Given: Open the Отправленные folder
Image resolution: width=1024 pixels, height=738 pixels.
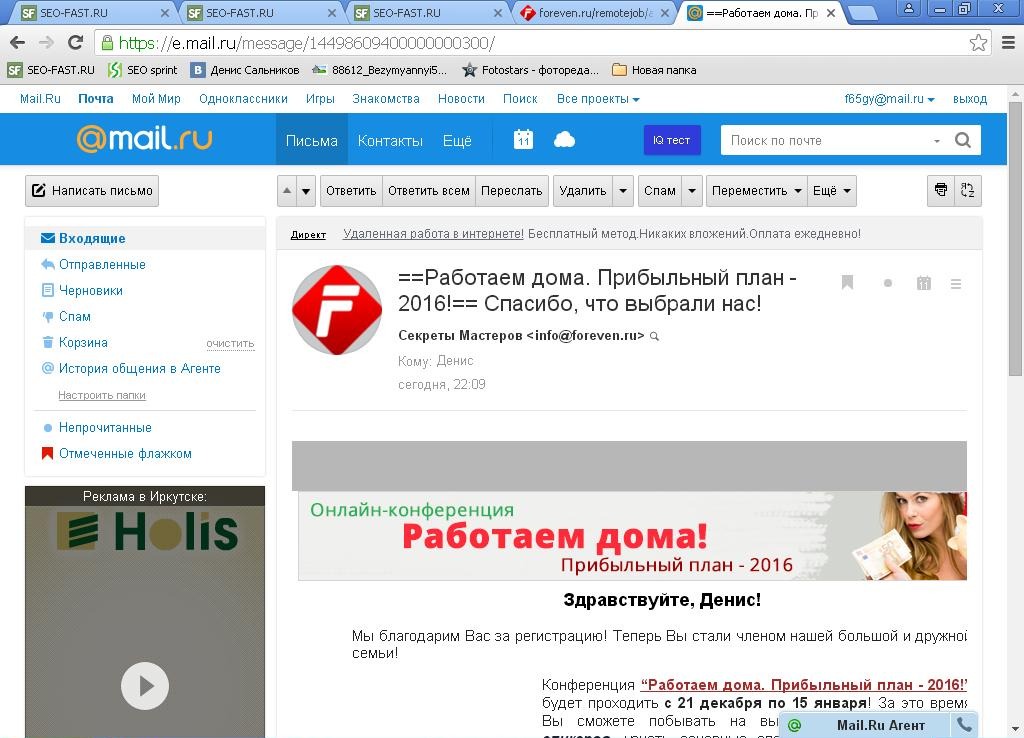Looking at the screenshot, I should tap(103, 265).
